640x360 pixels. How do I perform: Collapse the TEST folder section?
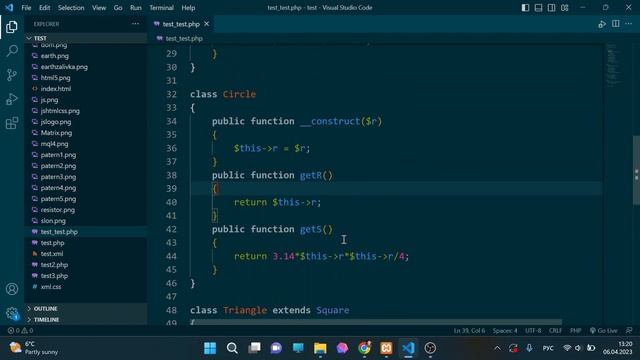(86, 38)
